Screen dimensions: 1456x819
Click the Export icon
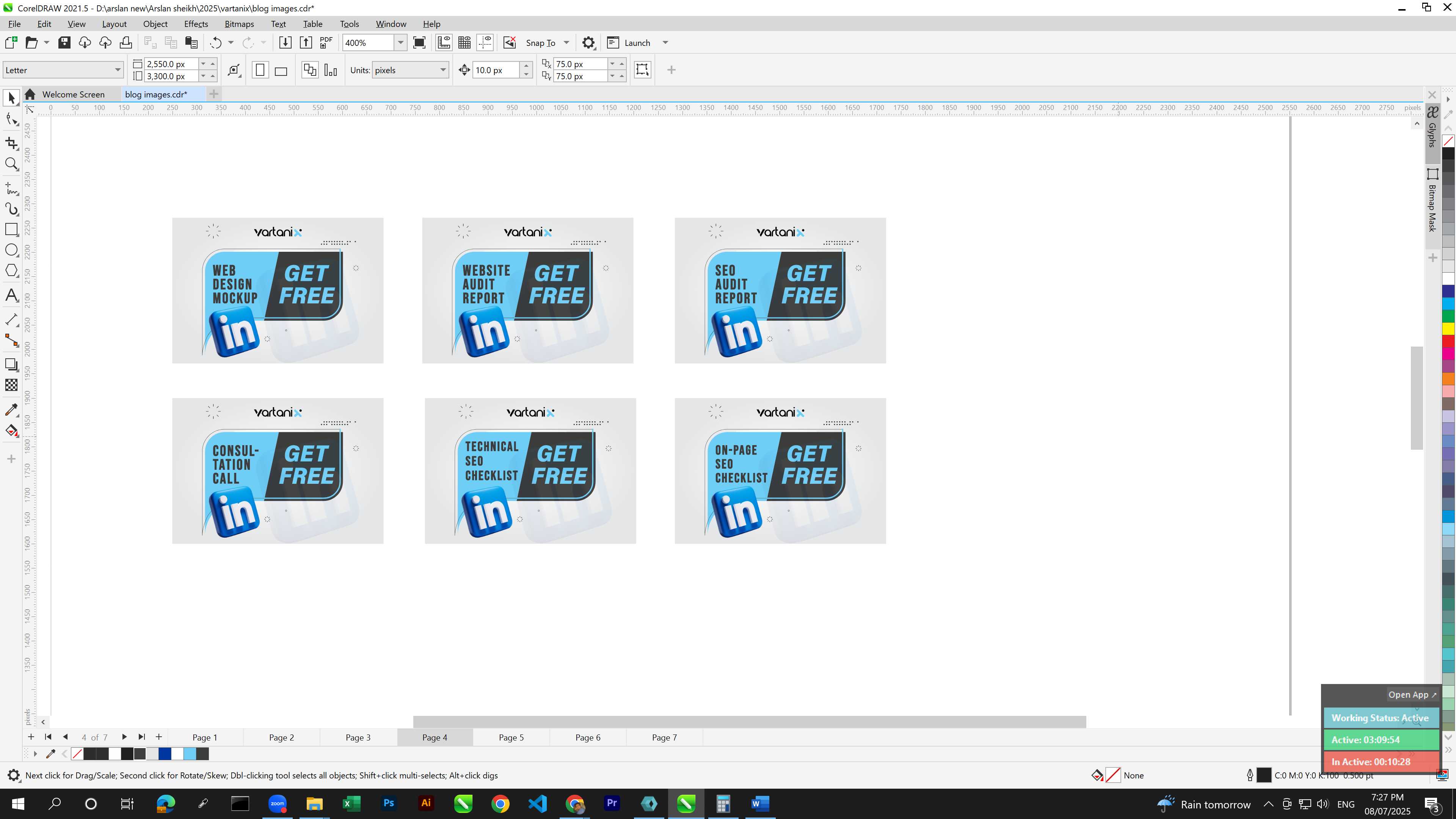306,42
